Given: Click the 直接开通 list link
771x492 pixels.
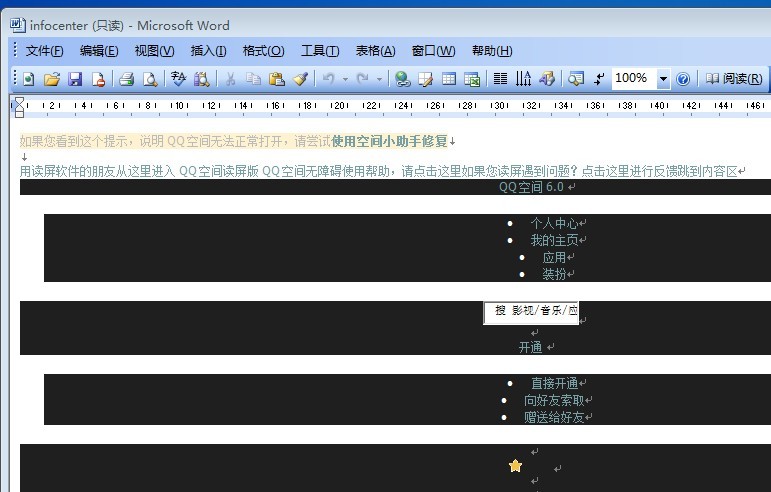Looking at the screenshot, I should click(x=554, y=383).
